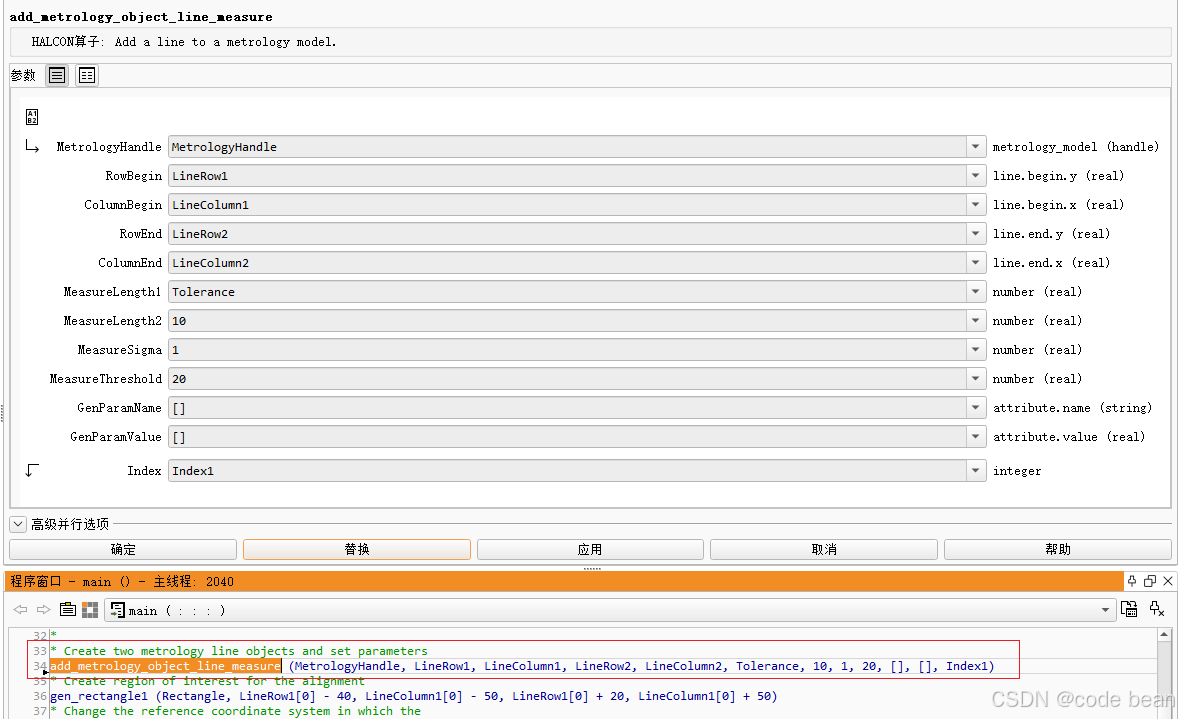Click the load procedure icon beside the procedure combo
Viewport: 1179px width, 719px height.
[x=1131, y=610]
